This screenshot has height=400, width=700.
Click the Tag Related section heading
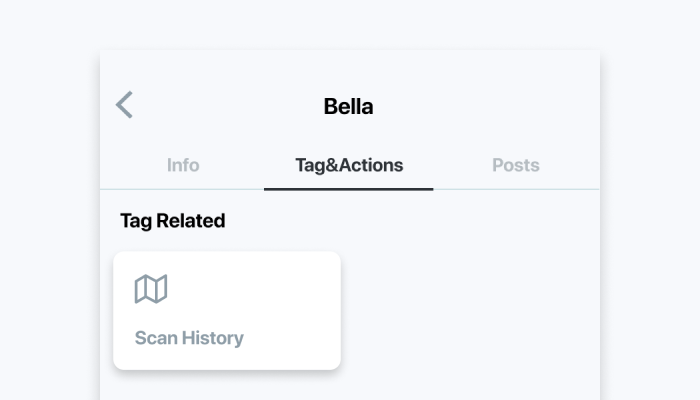(x=173, y=221)
